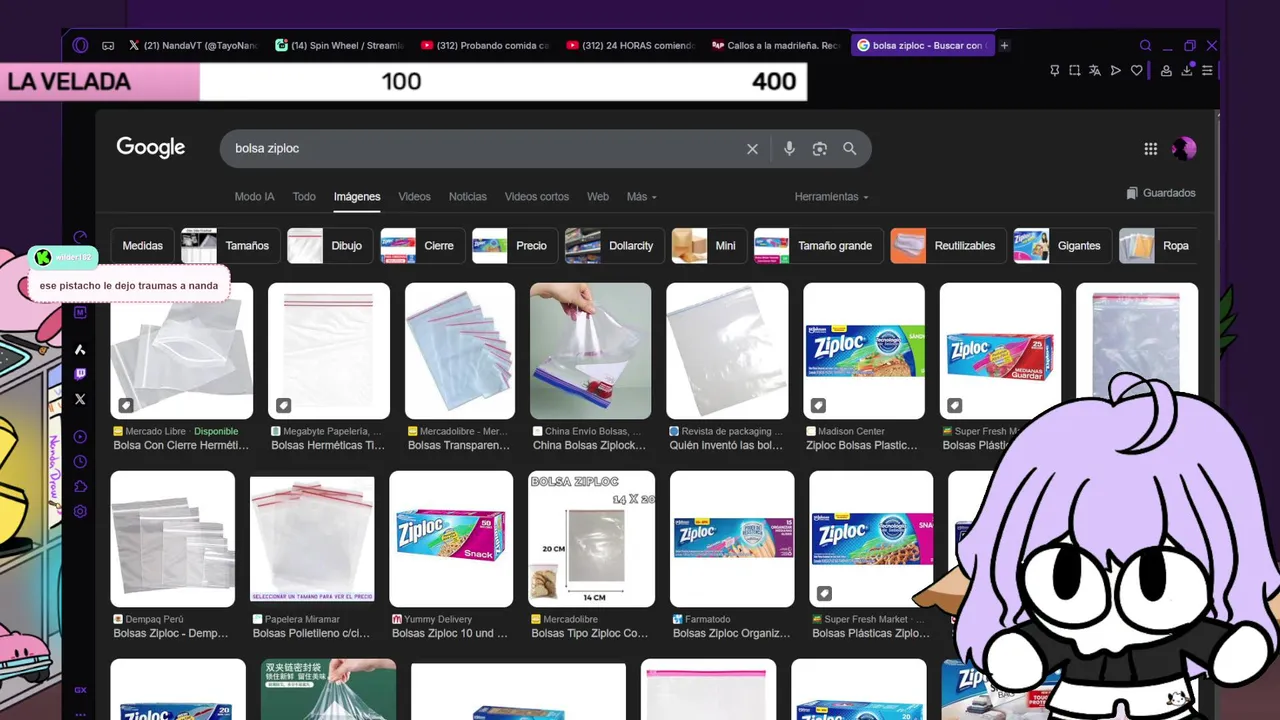This screenshot has width=1280, height=720.
Task: Switch to Modo IA tab
Action: point(254,197)
